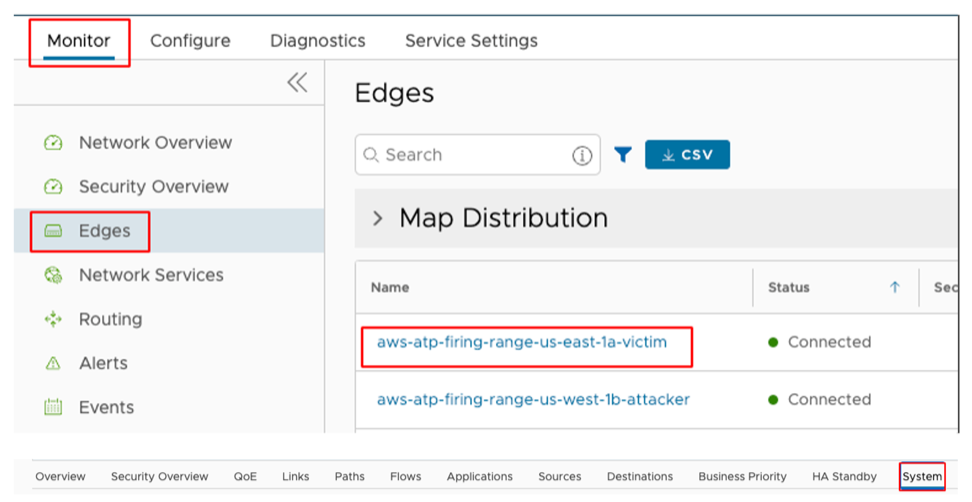Viewport: 972px width, 502px height.
Task: Click the Network Overview gauge icon
Action: tap(53, 143)
